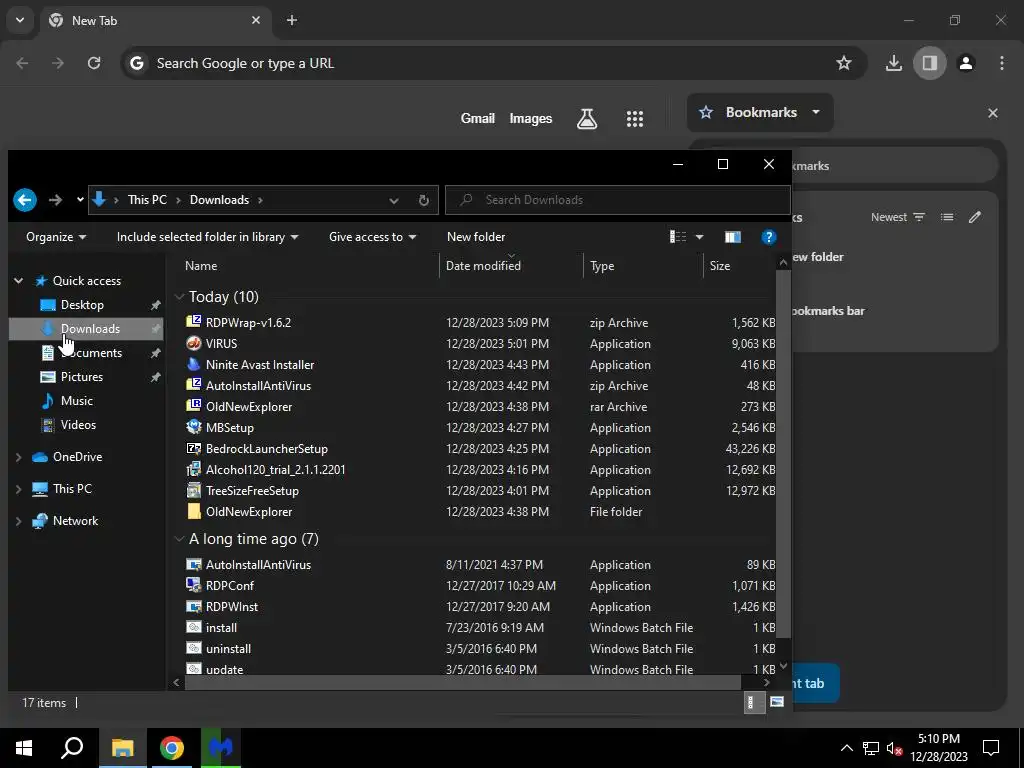Select Desktop in Quick access
The width and height of the screenshot is (1024, 768).
click(x=82, y=305)
